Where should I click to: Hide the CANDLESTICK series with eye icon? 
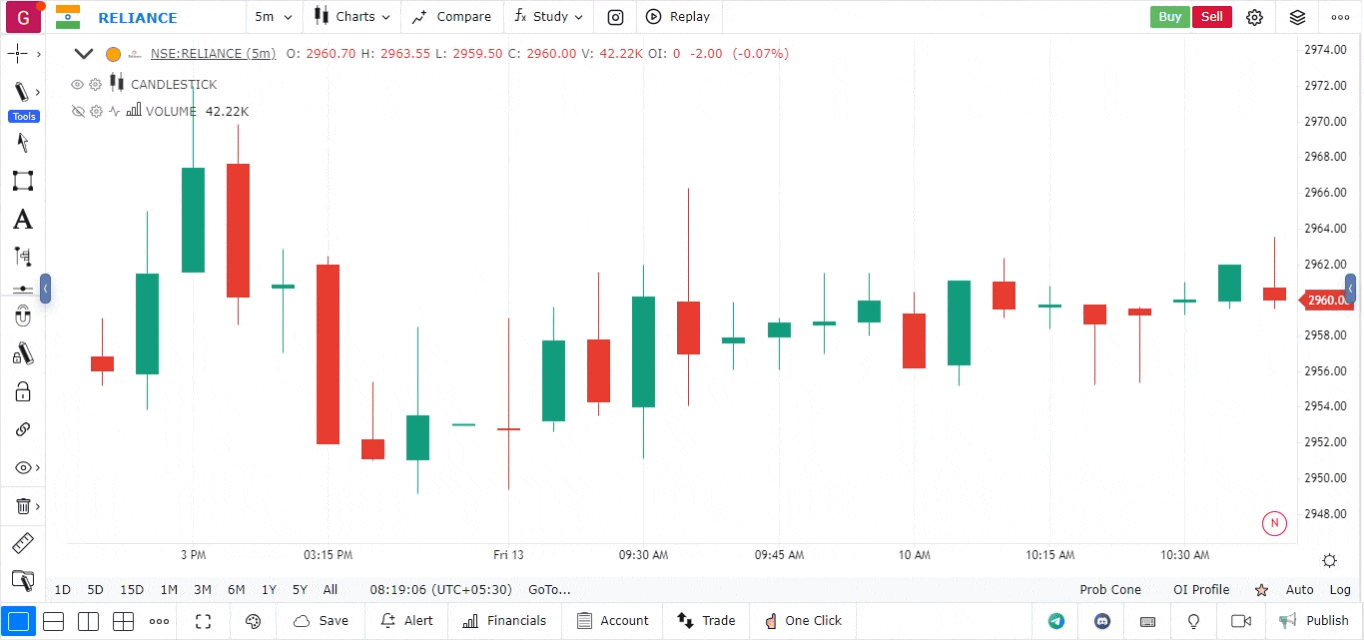[77, 85]
